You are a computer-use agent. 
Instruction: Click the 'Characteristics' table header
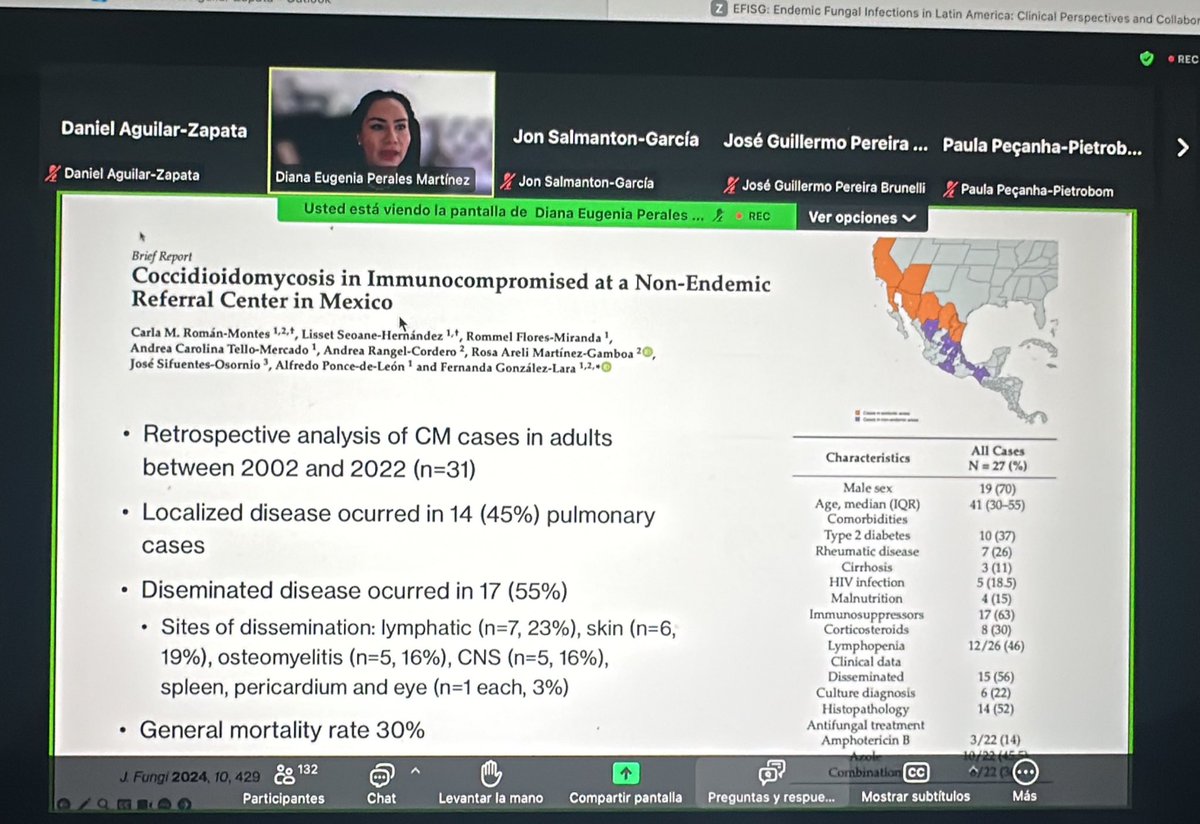868,458
